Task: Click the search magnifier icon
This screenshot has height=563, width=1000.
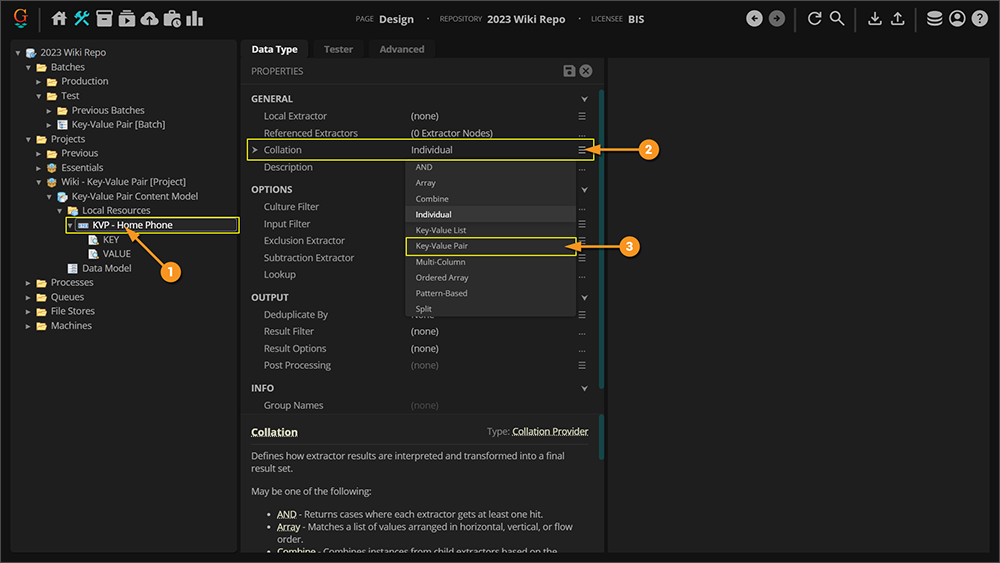Action: click(x=837, y=18)
